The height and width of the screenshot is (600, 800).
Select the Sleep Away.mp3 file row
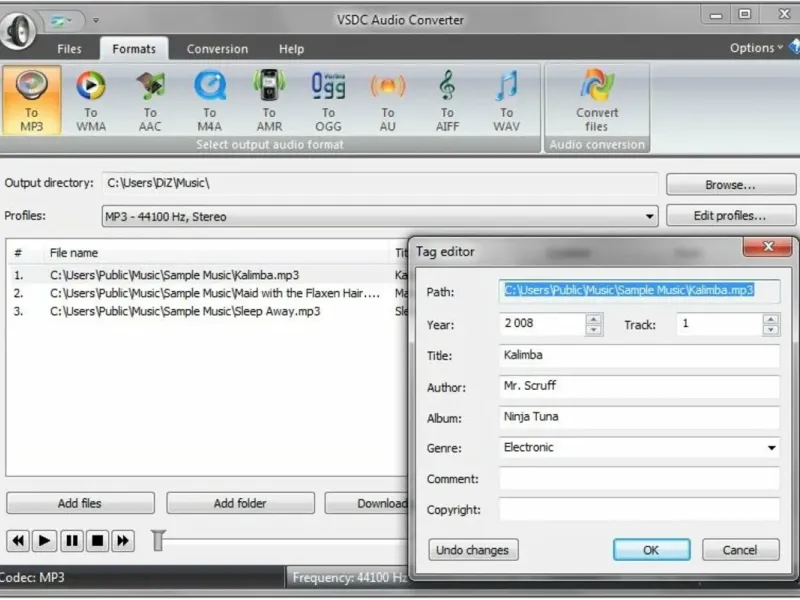(208, 312)
